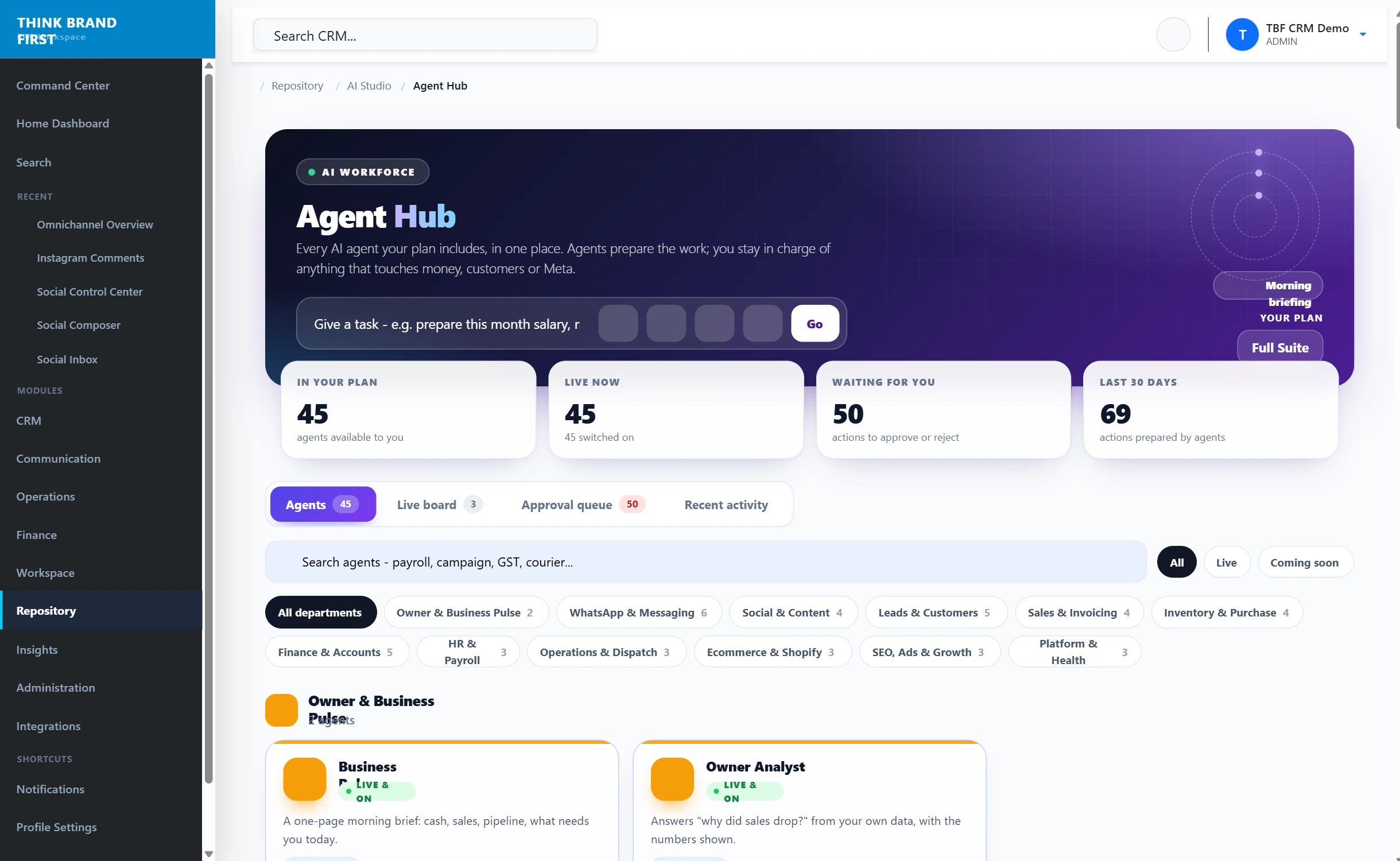Filter by Owner & Business Pulse department
1400x861 pixels.
[x=466, y=612]
